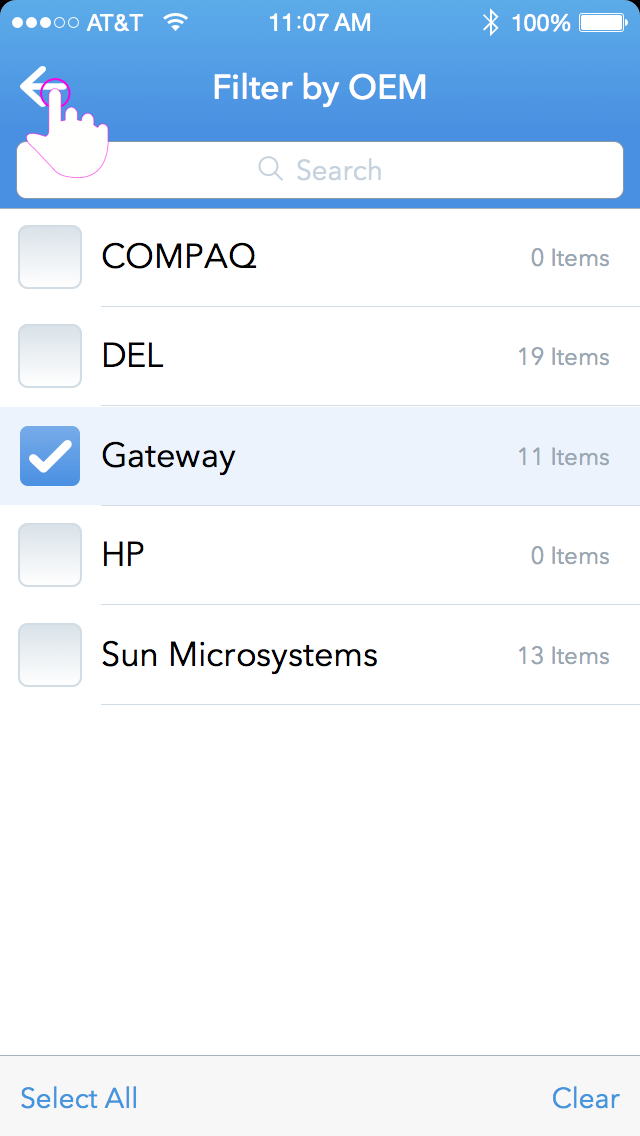
Task: Check the DEL manufacturer checkbox
Action: click(49, 356)
